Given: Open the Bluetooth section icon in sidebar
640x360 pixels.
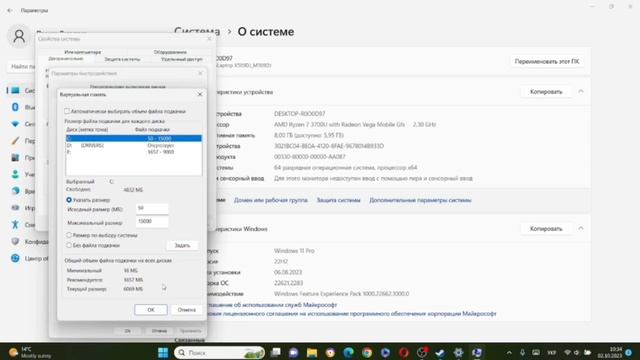Looking at the screenshot, I should click(x=15, y=107).
